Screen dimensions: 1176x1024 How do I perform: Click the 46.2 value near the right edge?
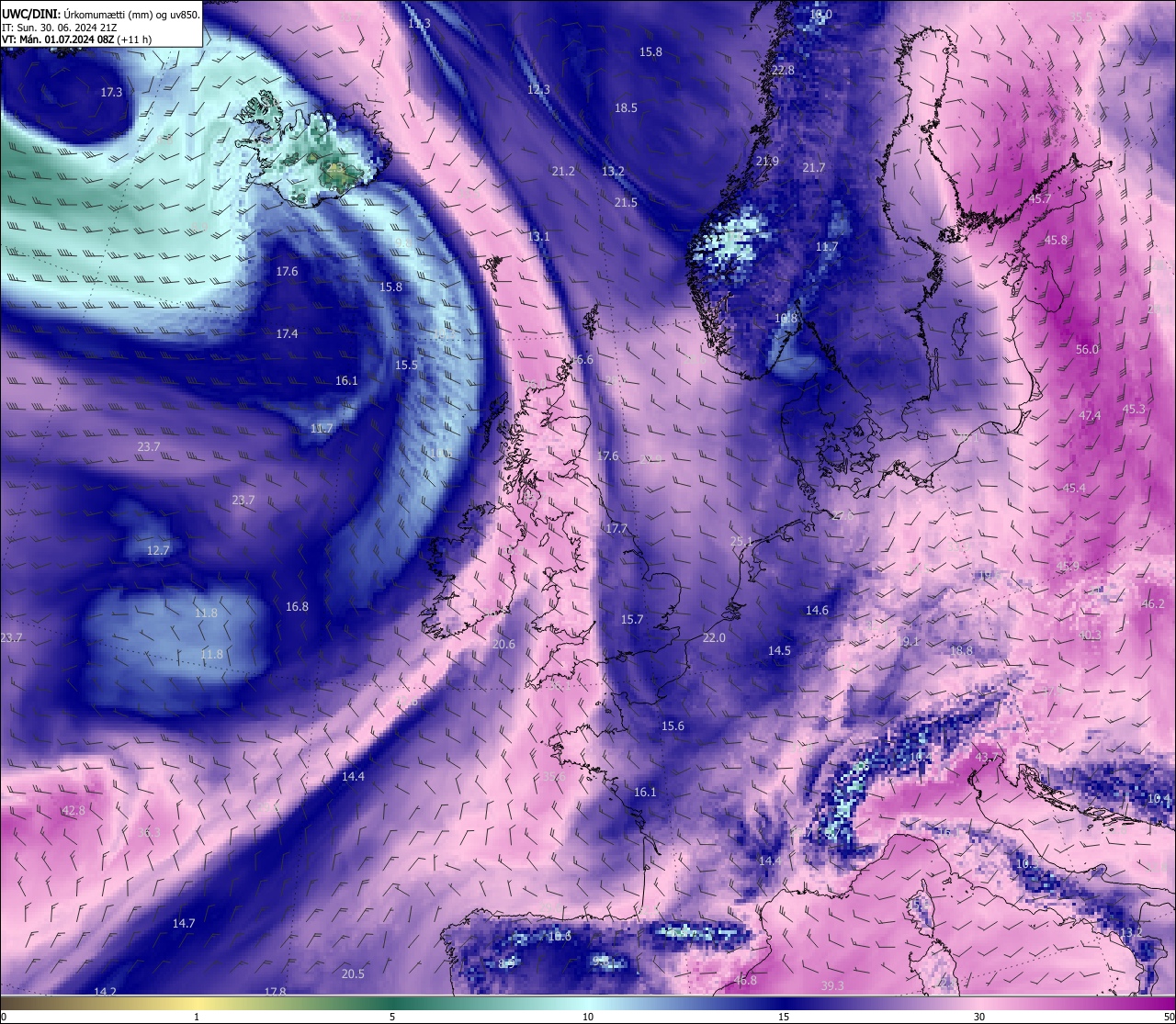point(1153,604)
